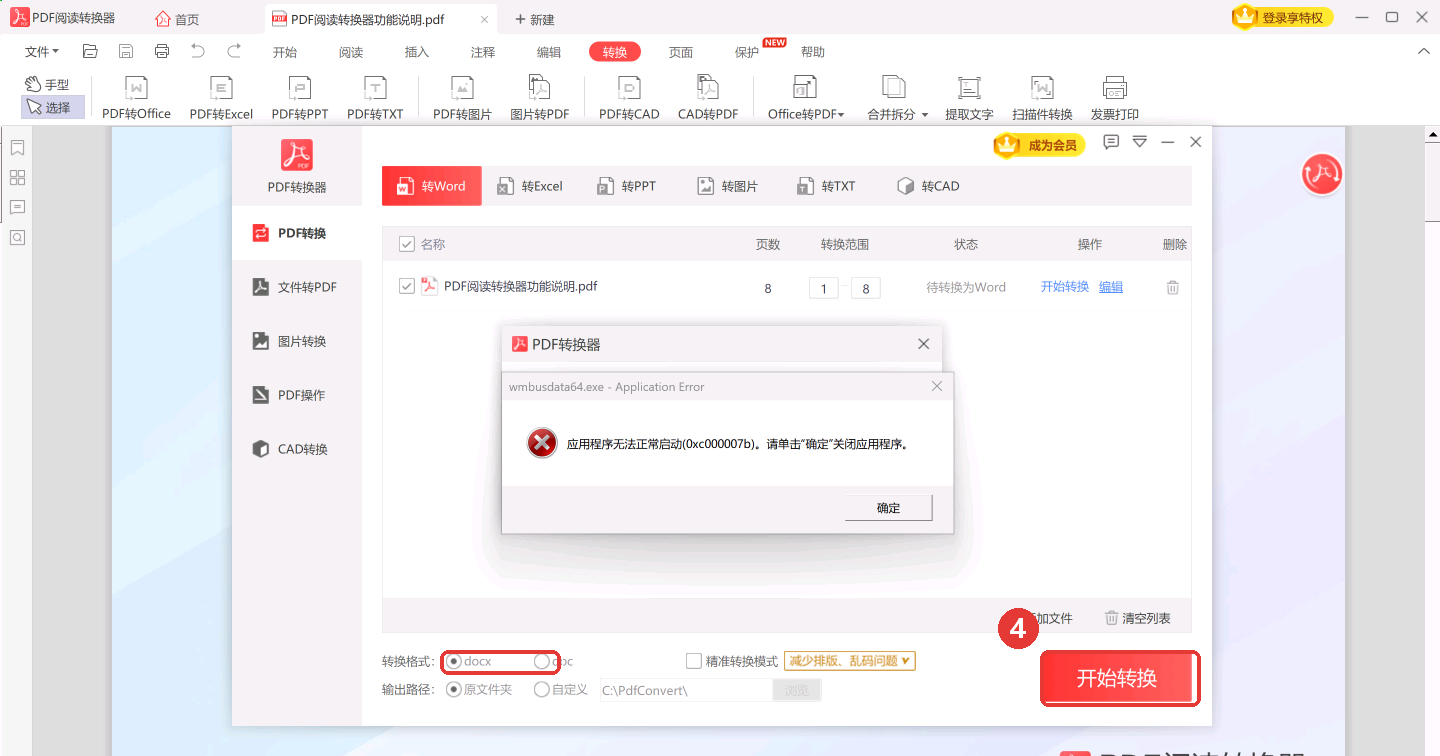Toggle the 名称 select-all checkbox
The height and width of the screenshot is (756, 1440).
(407, 244)
